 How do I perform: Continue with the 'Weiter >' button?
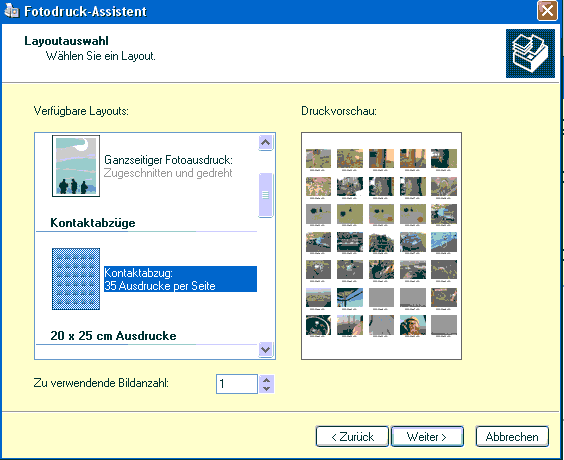point(427,437)
